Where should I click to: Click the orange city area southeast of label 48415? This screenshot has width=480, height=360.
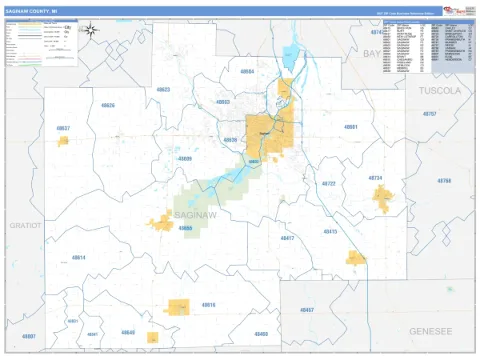pos(355,258)
